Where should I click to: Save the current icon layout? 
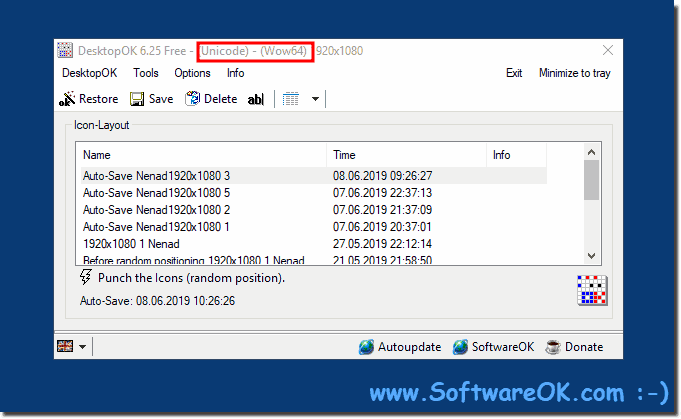152,99
